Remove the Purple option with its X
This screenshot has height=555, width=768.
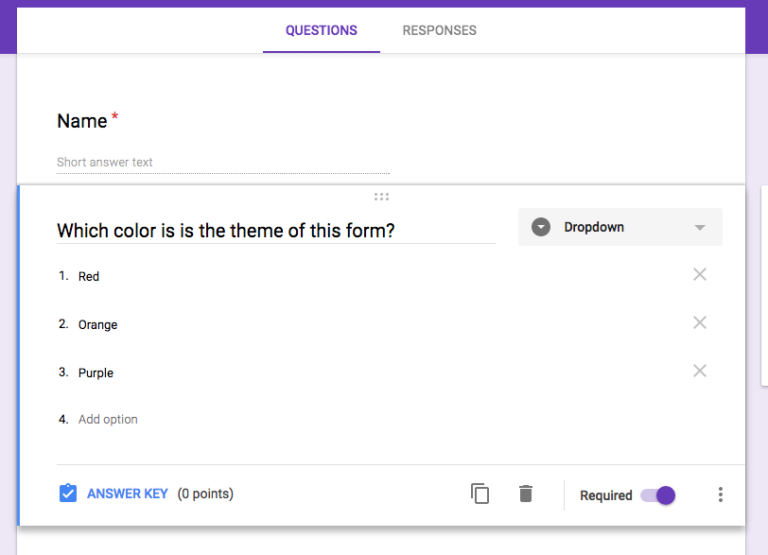[x=700, y=371]
